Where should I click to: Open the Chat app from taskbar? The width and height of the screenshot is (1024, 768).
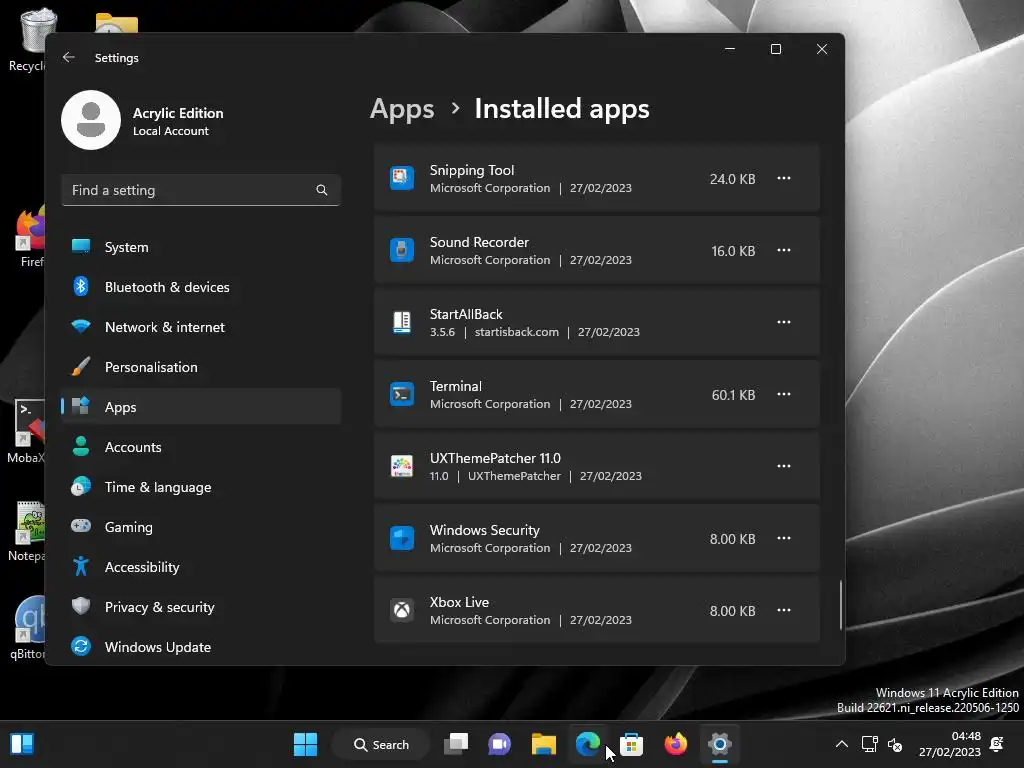tap(500, 744)
